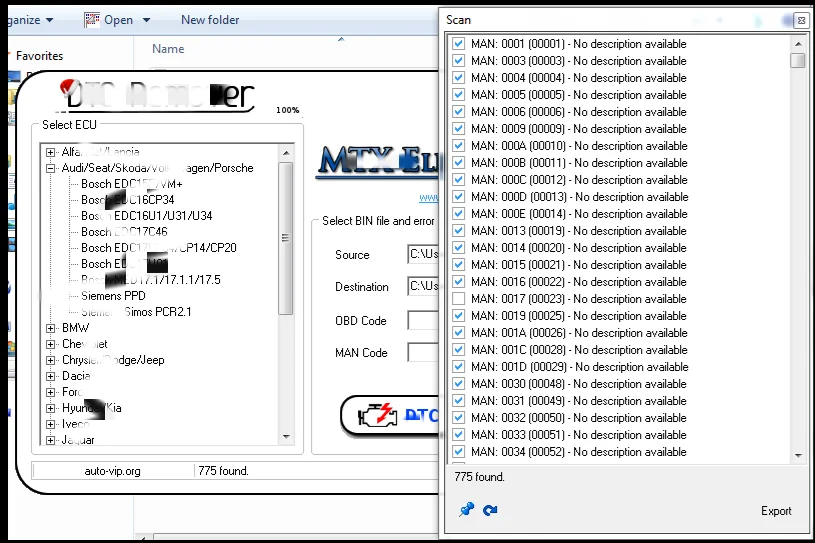Expand the Chrysler/Dodge/Jeep node
This screenshot has height=543, width=815.
point(50,361)
